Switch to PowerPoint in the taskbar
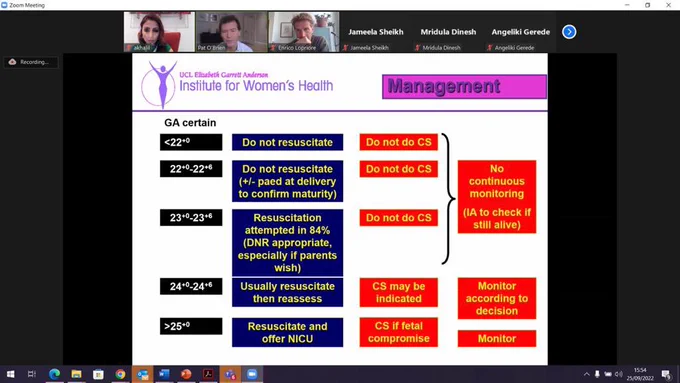This screenshot has height=383, width=680. (x=186, y=374)
